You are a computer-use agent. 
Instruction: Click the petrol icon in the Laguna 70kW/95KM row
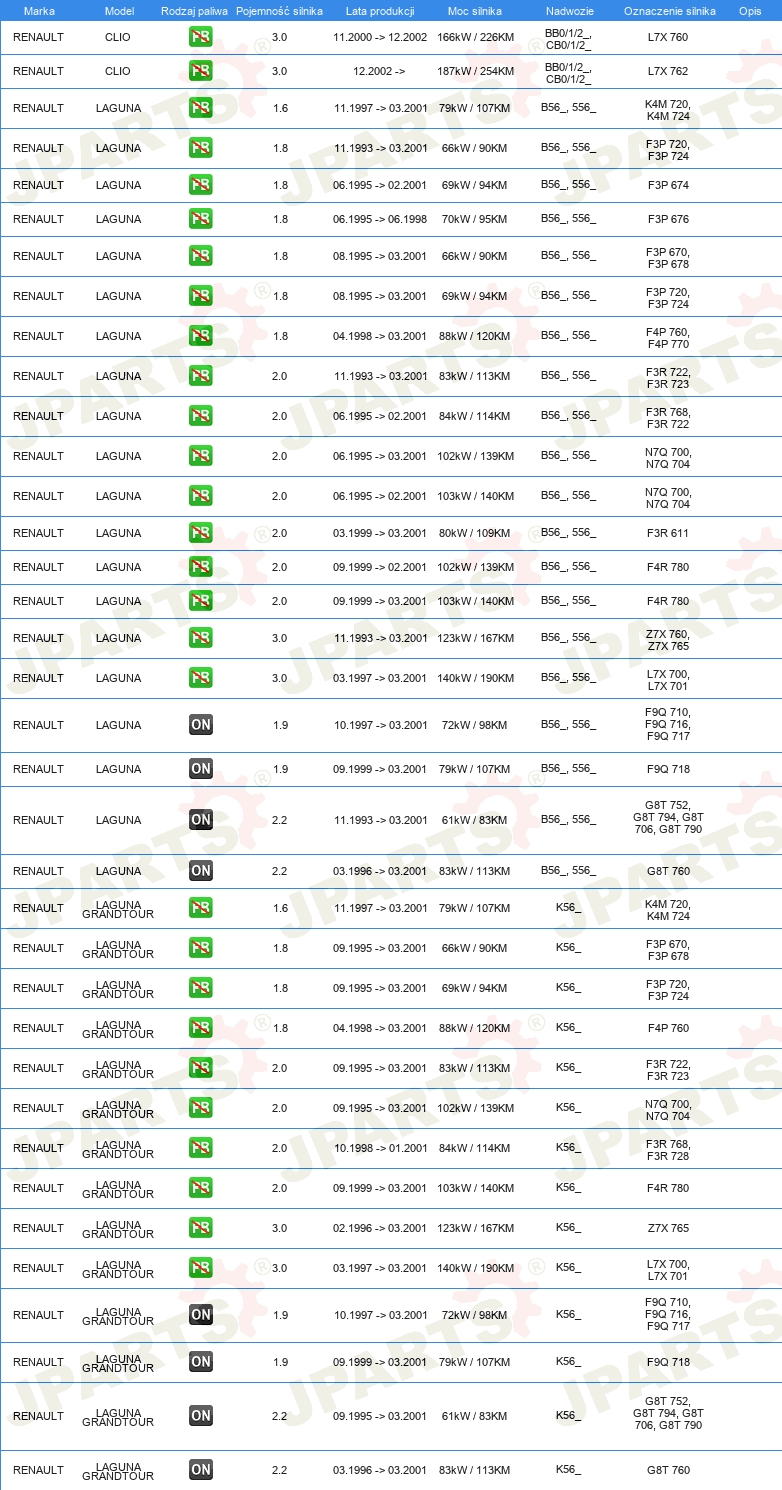tap(200, 219)
